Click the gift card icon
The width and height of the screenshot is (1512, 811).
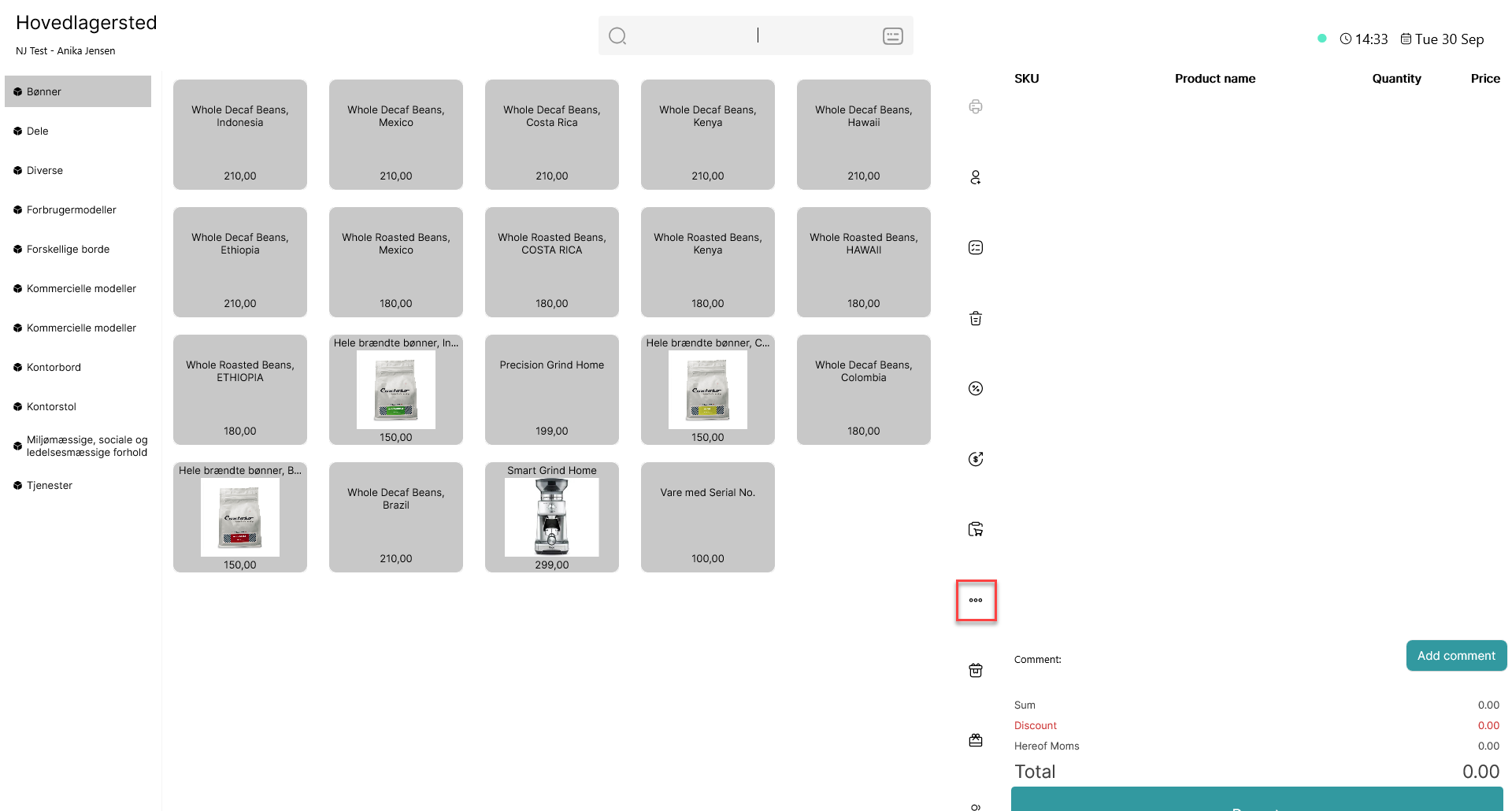tap(976, 740)
